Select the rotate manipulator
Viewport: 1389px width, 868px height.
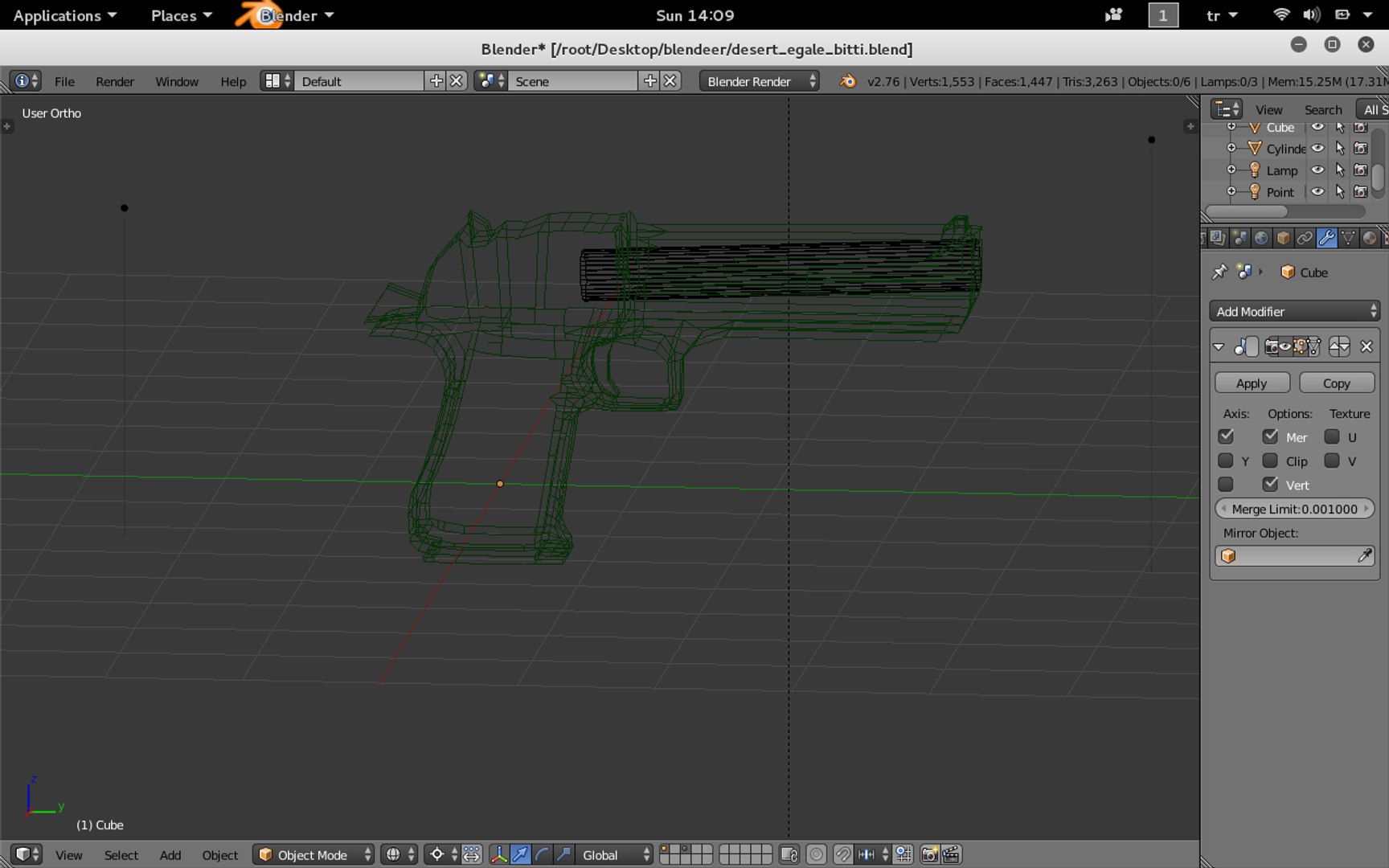coord(542,854)
